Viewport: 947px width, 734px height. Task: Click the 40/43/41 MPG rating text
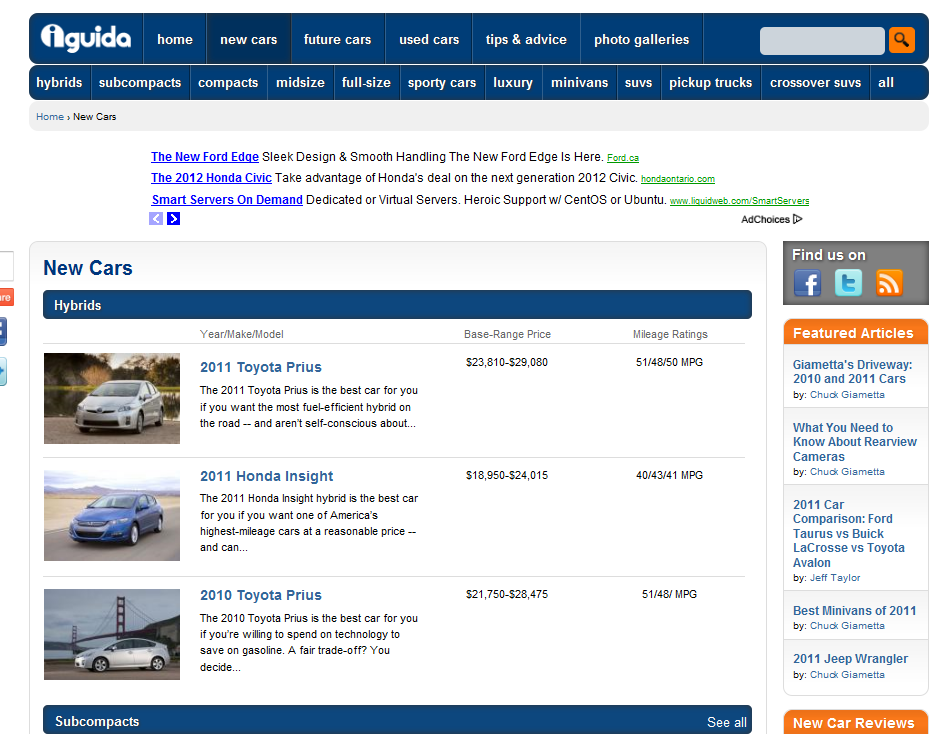669,475
